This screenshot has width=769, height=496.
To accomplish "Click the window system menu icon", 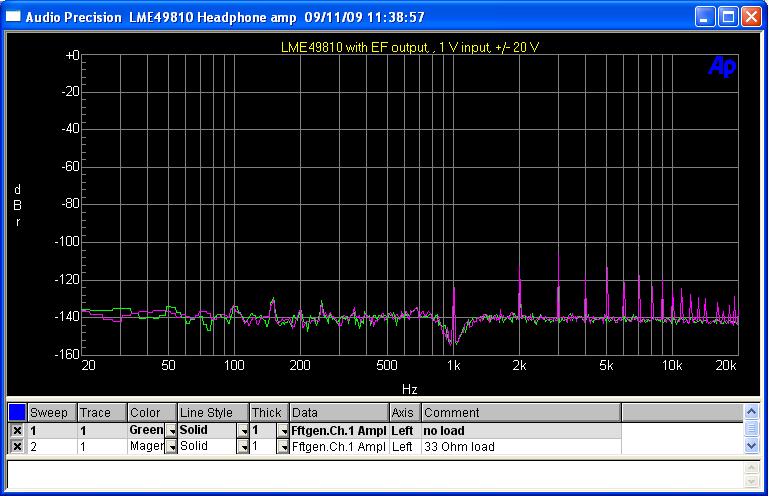I will pyautogui.click(x=13, y=17).
